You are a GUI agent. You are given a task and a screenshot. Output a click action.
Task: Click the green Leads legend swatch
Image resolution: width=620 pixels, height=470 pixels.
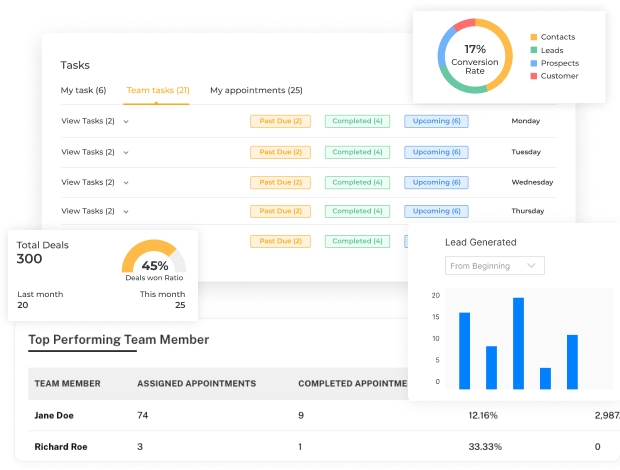[x=534, y=50]
